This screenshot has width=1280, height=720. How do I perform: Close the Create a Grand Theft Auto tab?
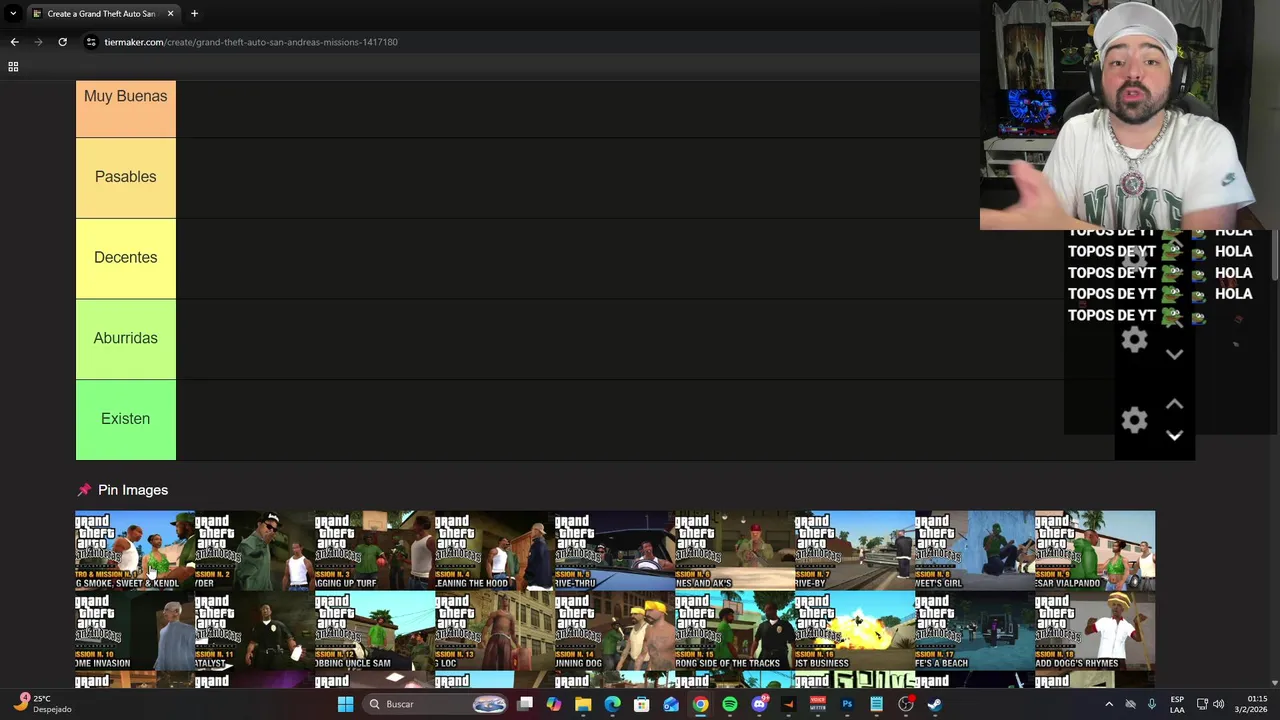pyautogui.click(x=170, y=14)
